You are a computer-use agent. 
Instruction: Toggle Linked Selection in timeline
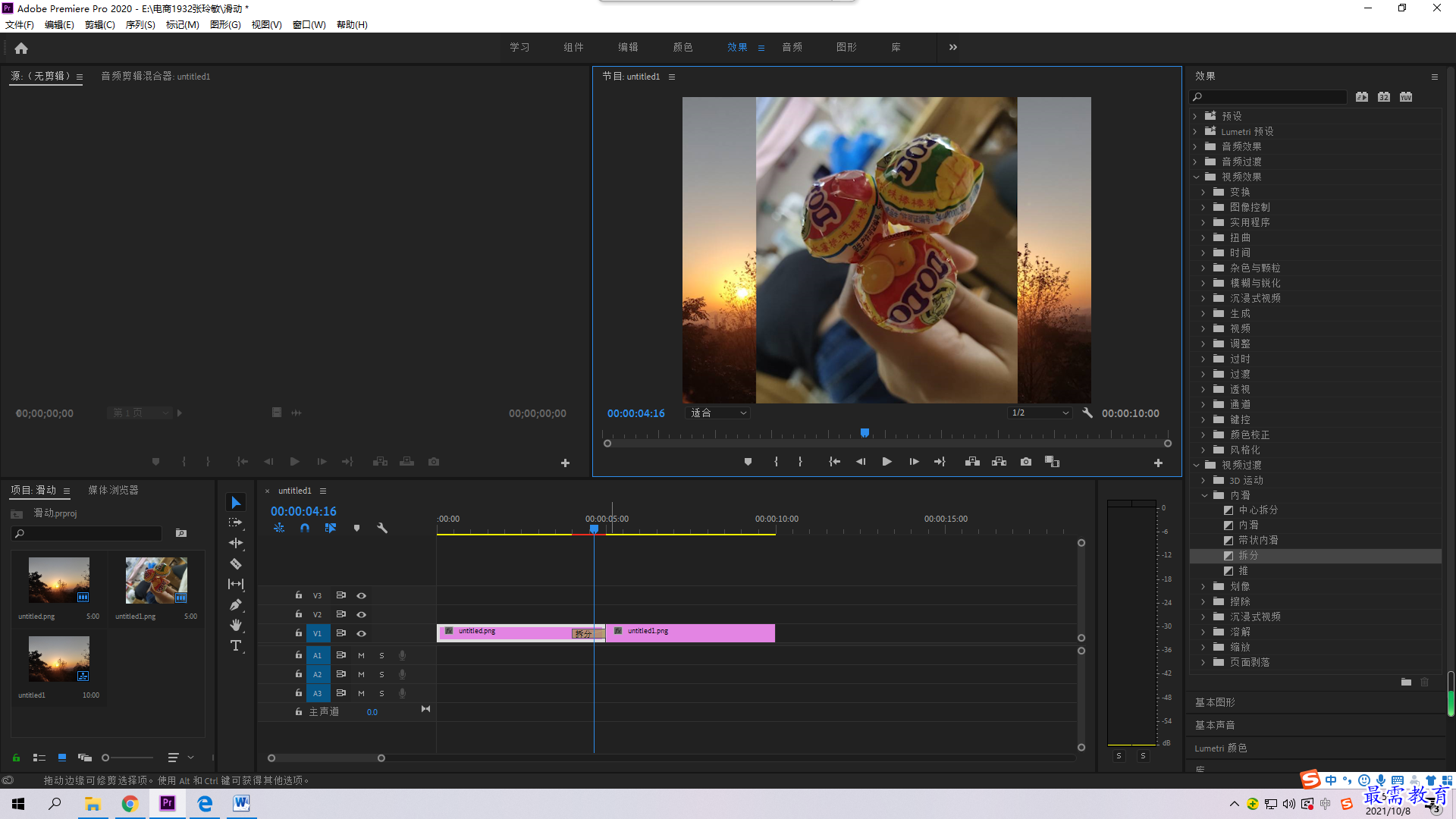[331, 528]
